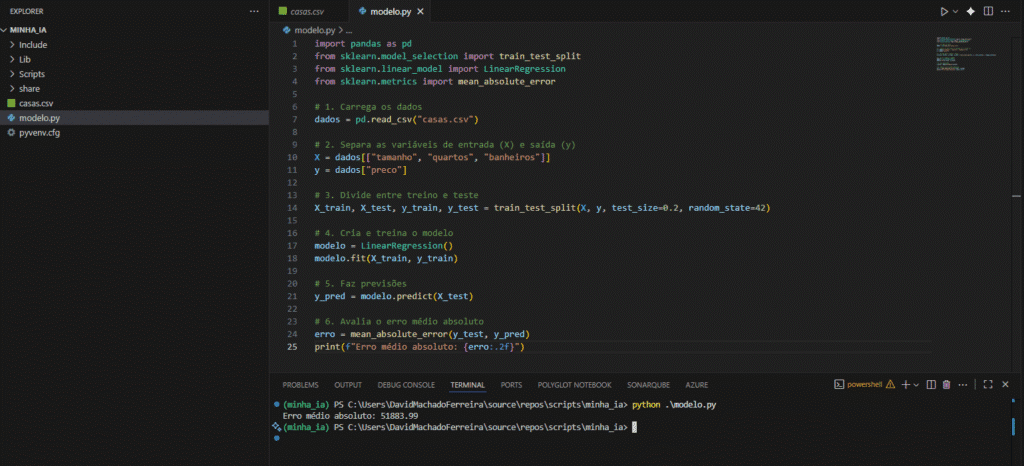The height and width of the screenshot is (466, 1024).
Task: Open the Problems panel tab
Action: tap(300, 384)
